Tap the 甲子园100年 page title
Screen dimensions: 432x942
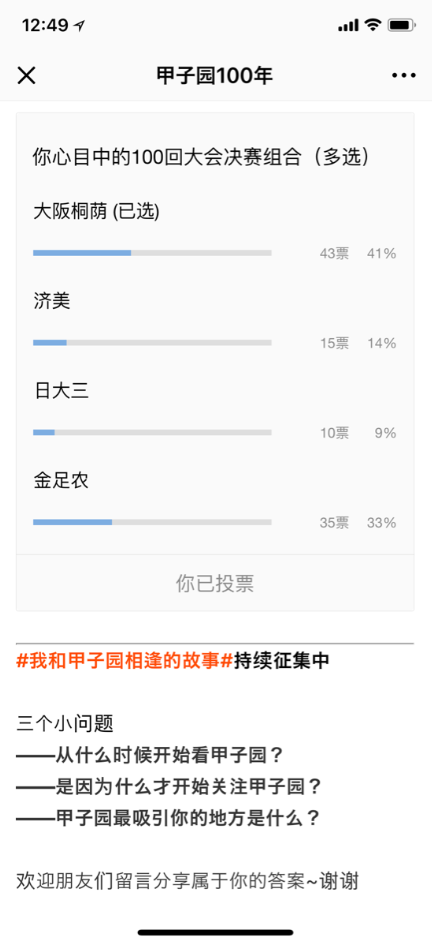coord(214,75)
